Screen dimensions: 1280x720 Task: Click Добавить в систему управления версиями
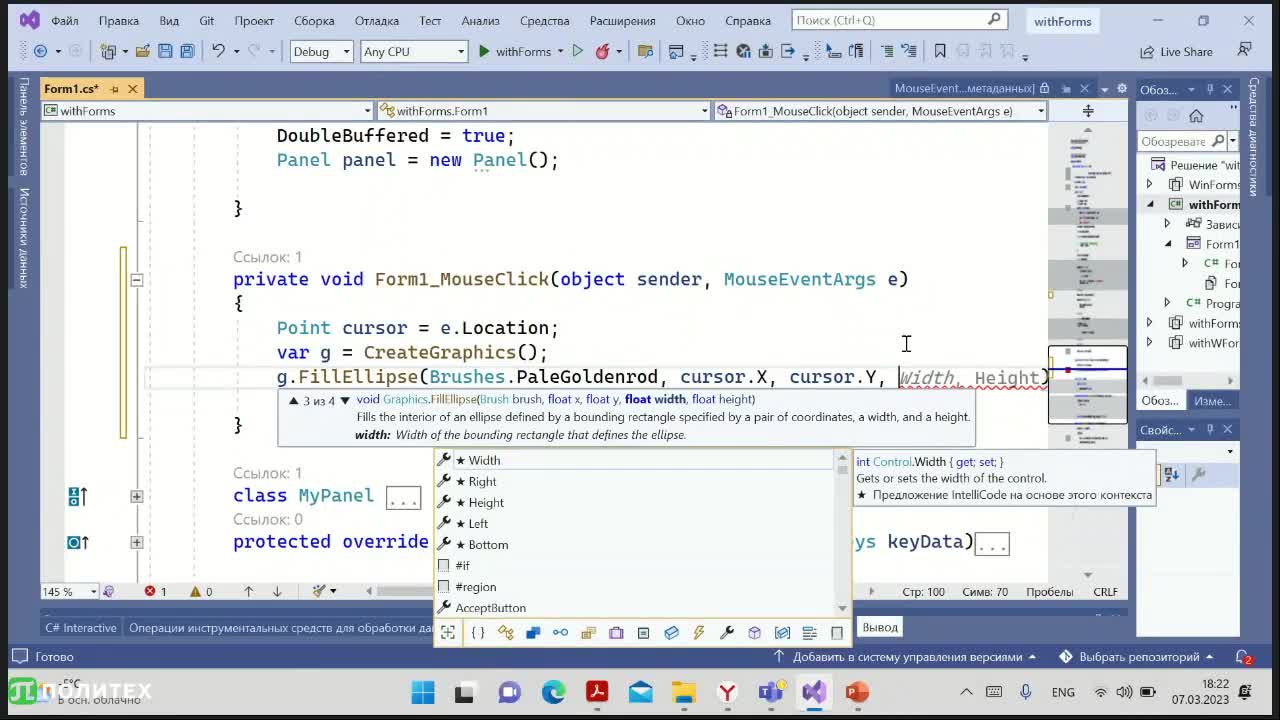coord(907,657)
